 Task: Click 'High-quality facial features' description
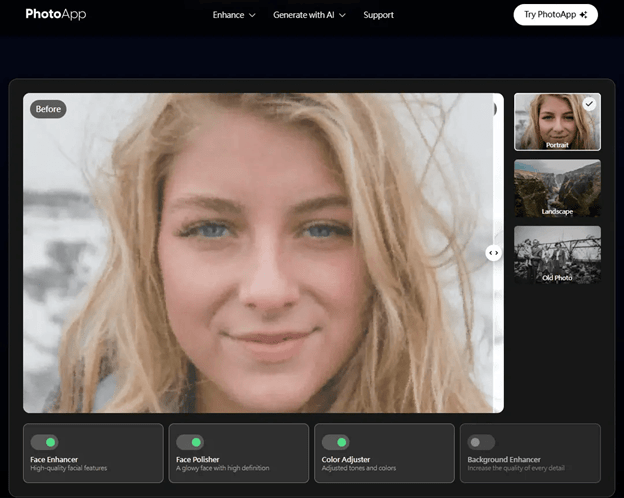[69, 468]
